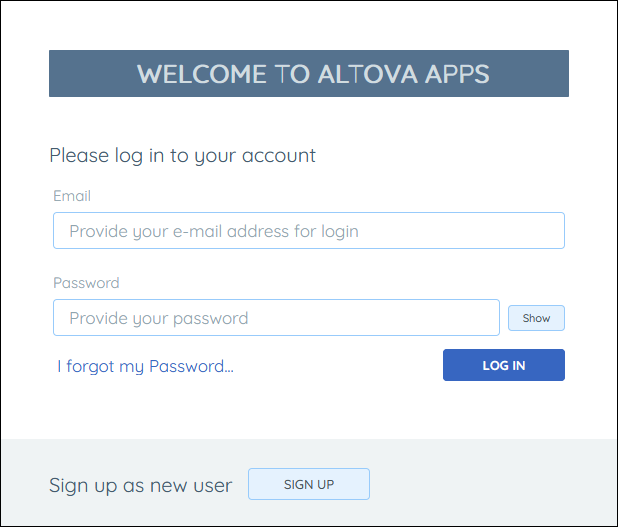618x527 pixels.
Task: Open the I forgot my Password link
Action: coord(145,366)
